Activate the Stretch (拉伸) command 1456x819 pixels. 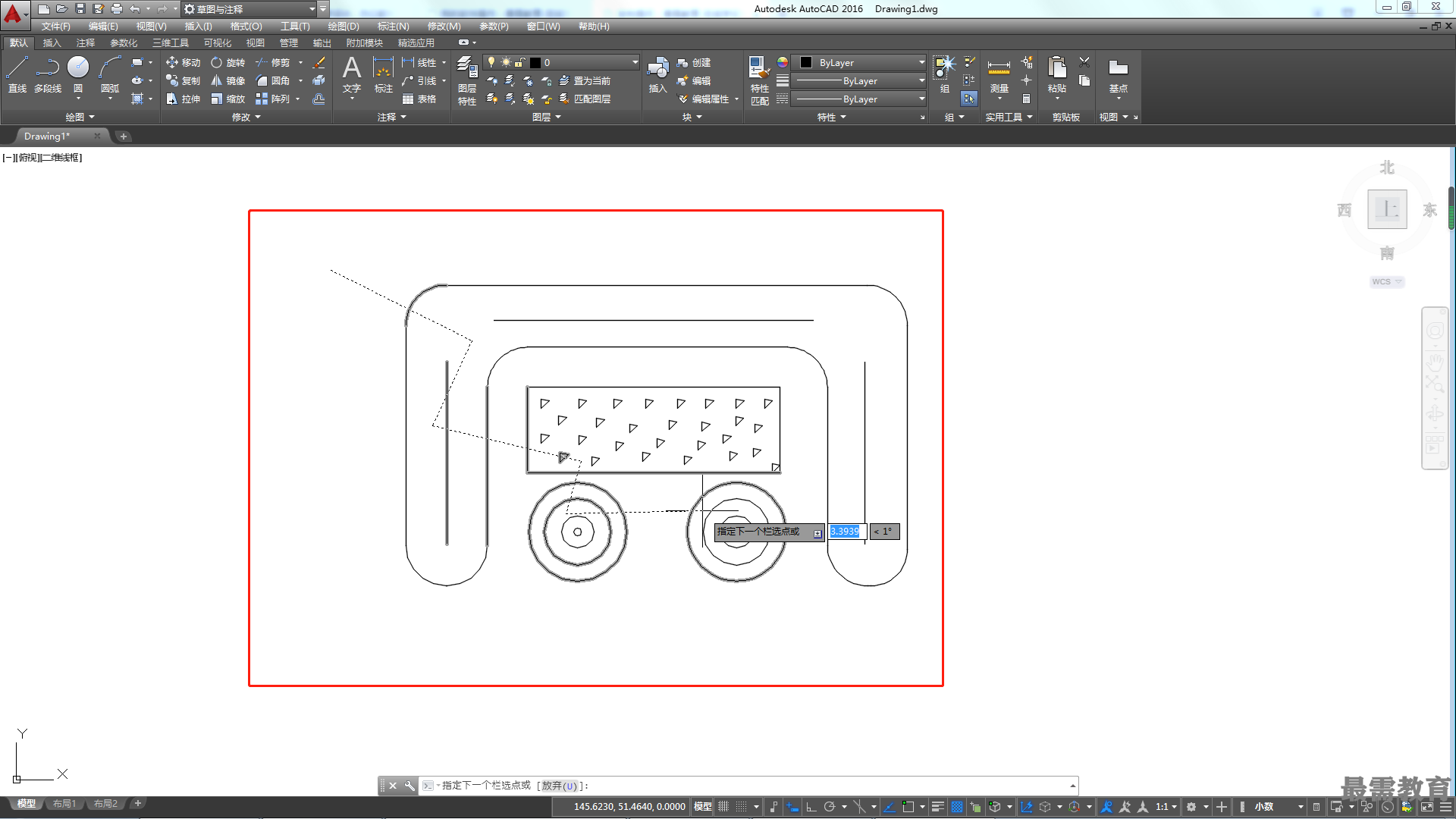(x=184, y=99)
